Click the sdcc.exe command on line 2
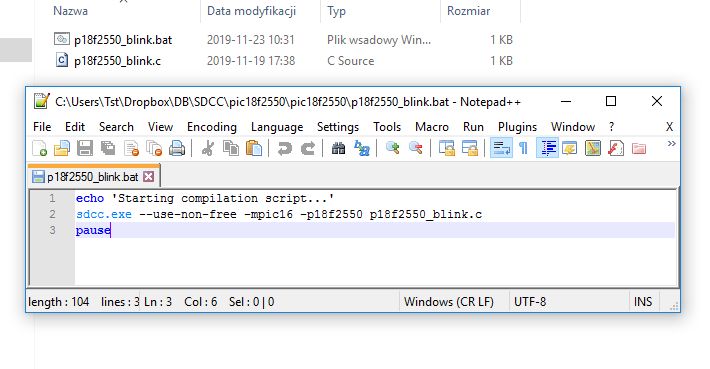710x369 pixels. click(104, 214)
